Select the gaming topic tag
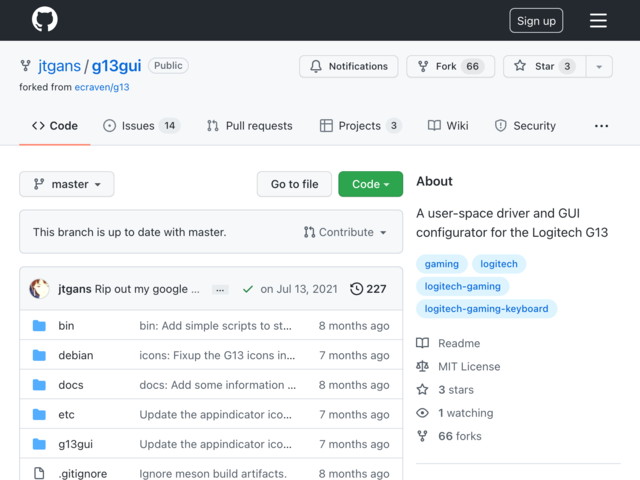 click(442, 264)
